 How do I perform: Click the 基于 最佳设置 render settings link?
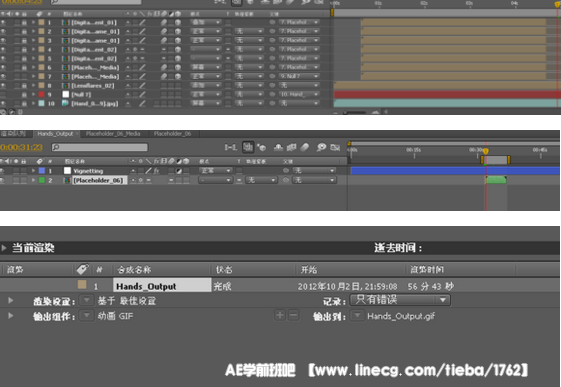[127, 301]
